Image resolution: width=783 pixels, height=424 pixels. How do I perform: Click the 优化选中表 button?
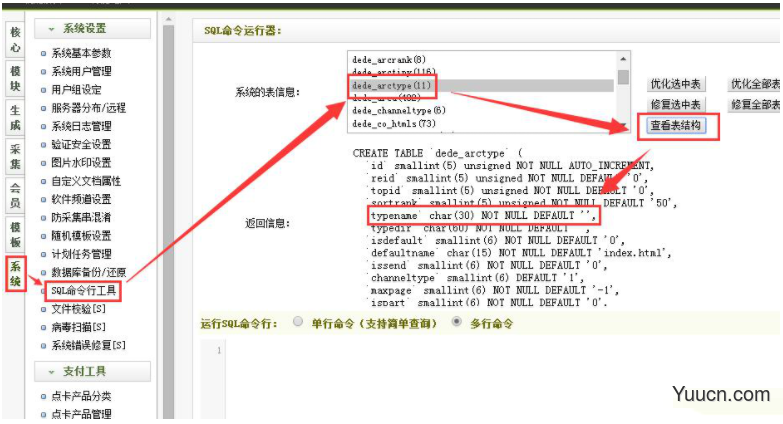[x=676, y=84]
